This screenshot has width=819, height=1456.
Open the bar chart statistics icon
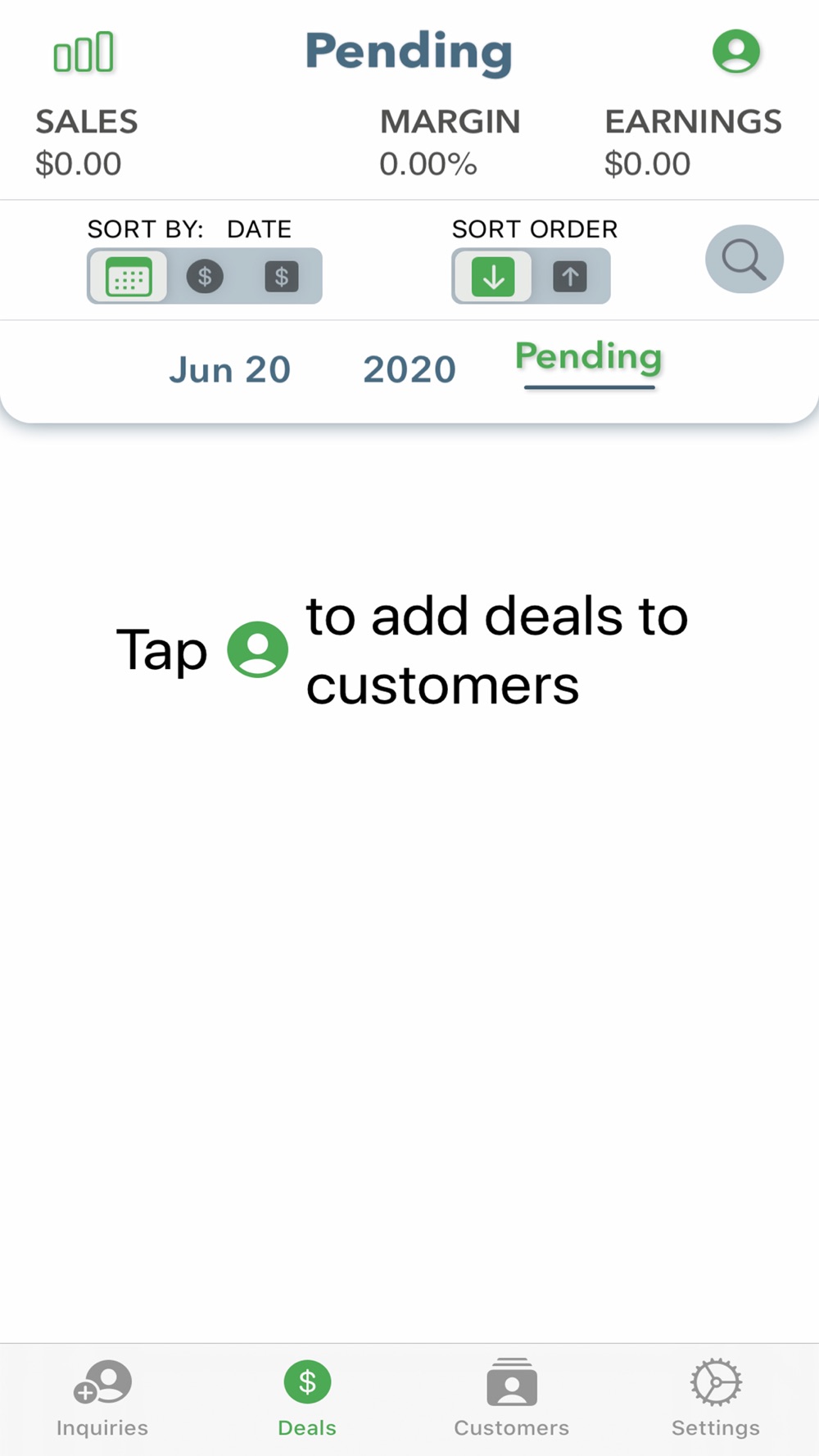tap(84, 52)
